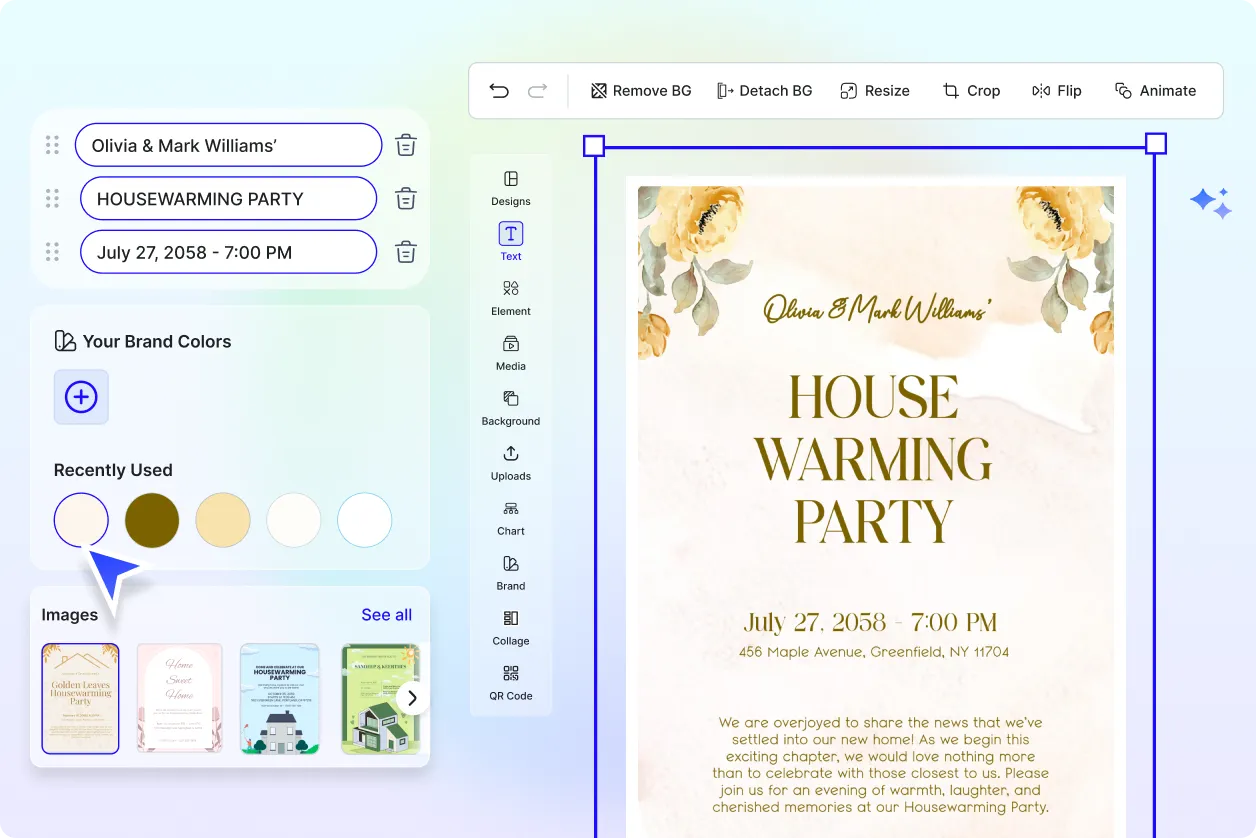Open the See all images gallery

[x=386, y=614]
